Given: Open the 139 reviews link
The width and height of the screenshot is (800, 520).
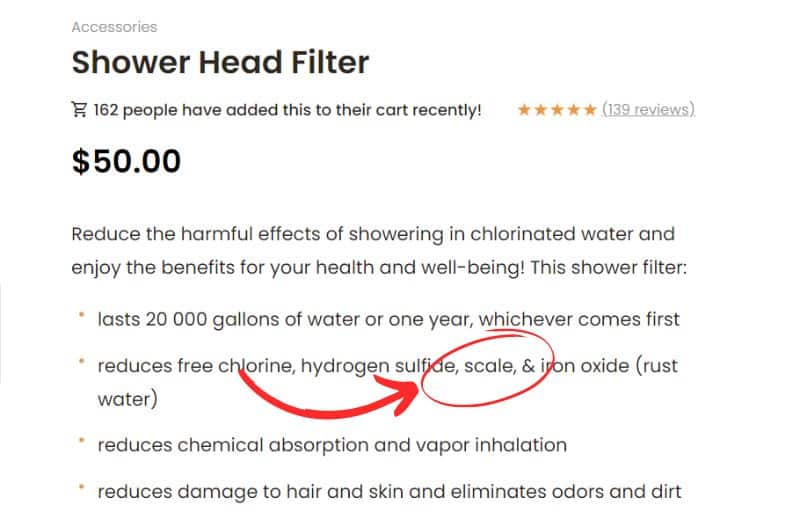Looking at the screenshot, I should [x=648, y=110].
